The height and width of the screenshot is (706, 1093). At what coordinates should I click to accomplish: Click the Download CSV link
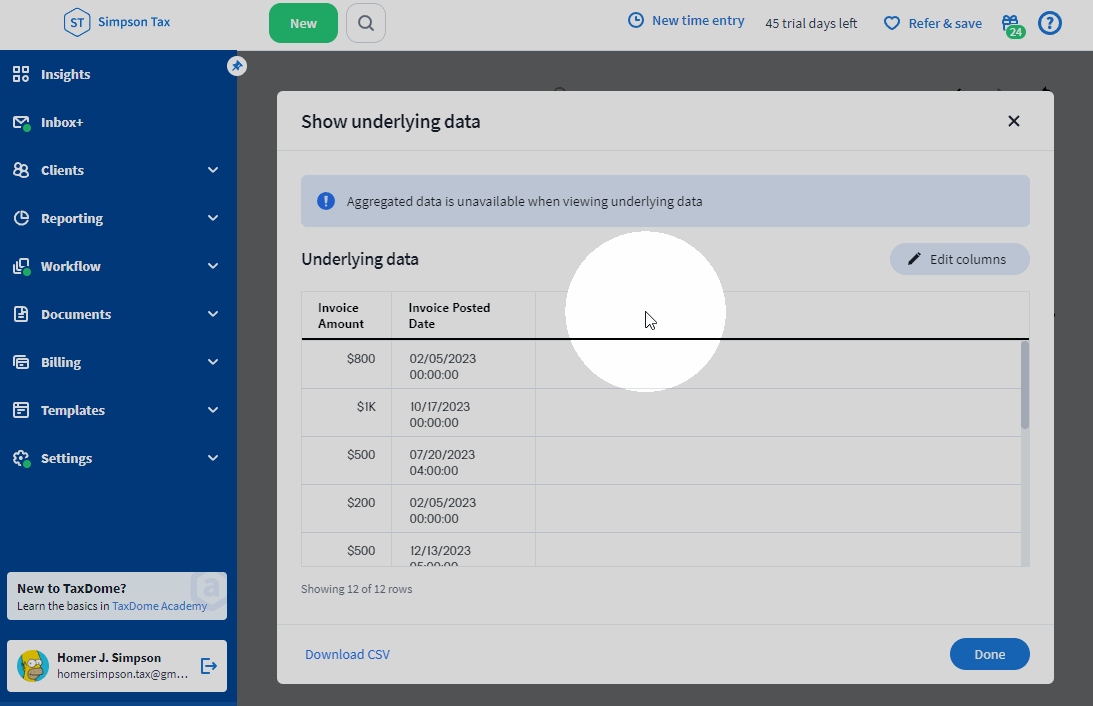tap(347, 654)
